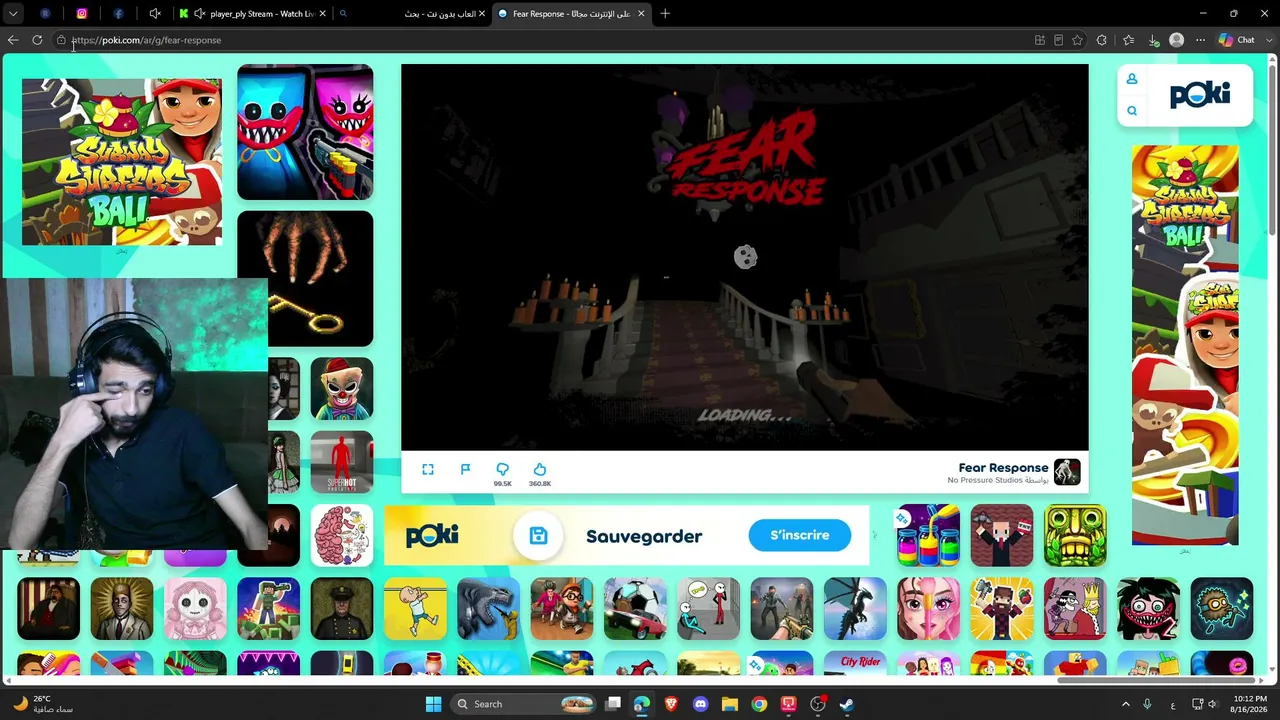
Task: Enter fullscreen mode for Fear Response
Action: click(x=428, y=470)
